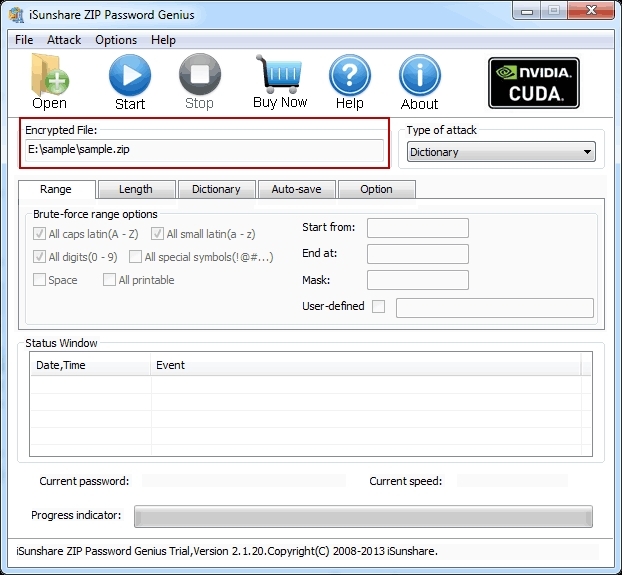Image resolution: width=622 pixels, height=575 pixels.
Task: Click the Open folder icon
Action: click(x=48, y=76)
